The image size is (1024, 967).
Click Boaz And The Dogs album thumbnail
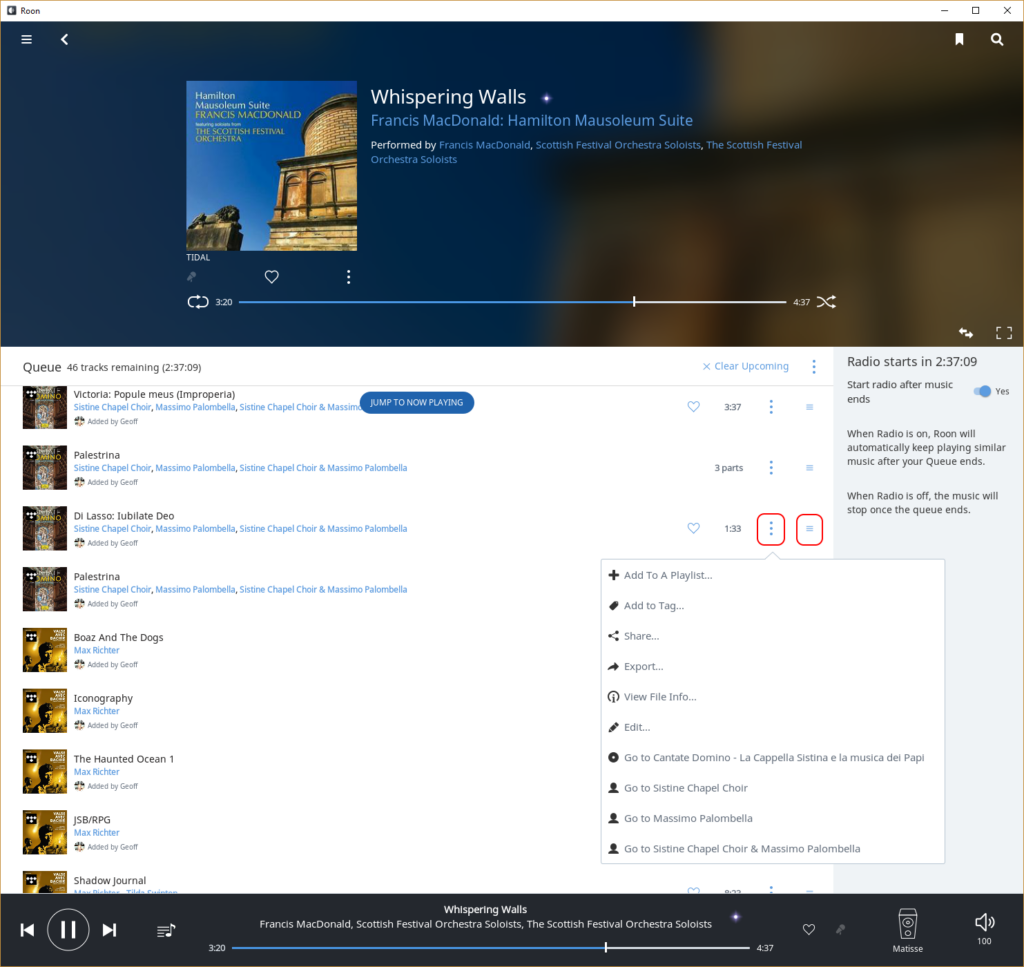[44, 650]
